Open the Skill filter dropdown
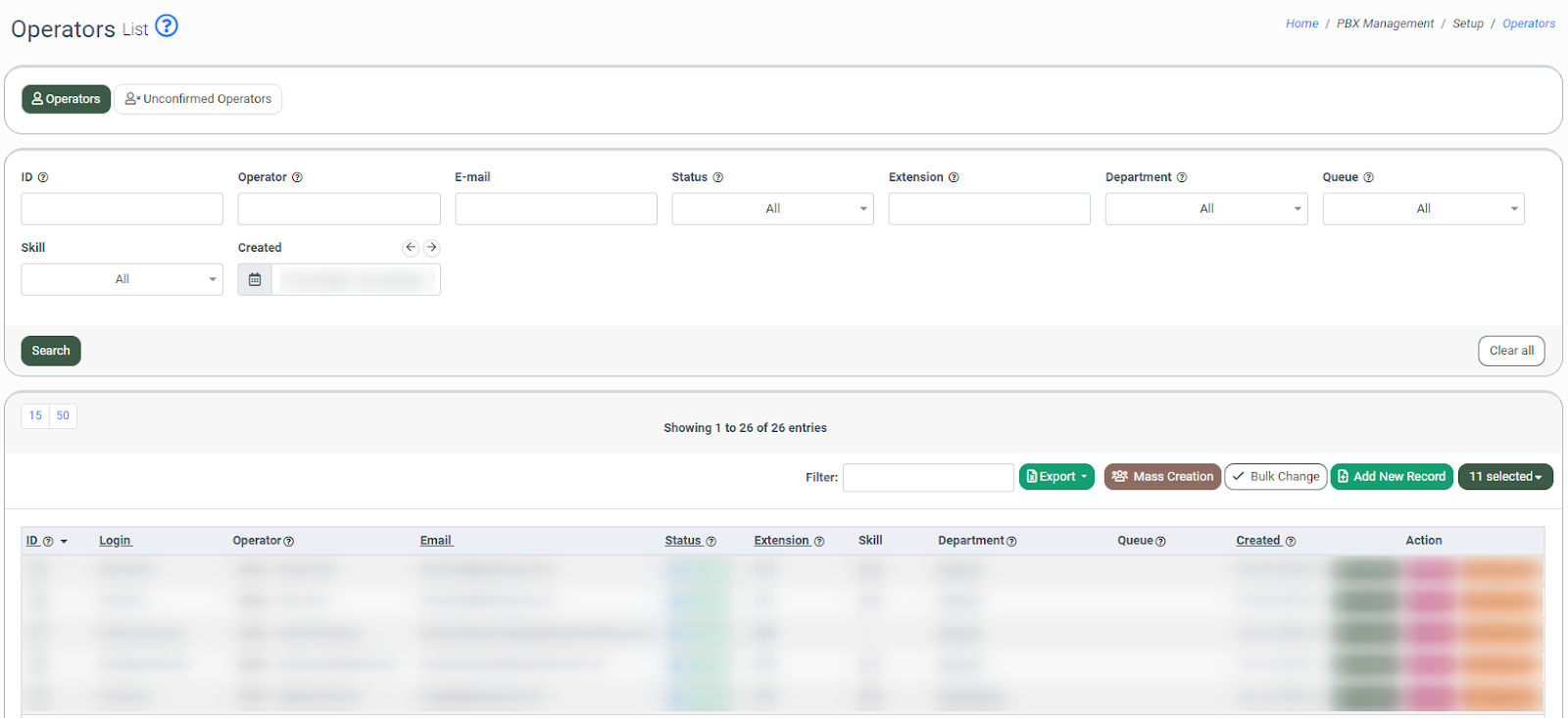Screen dimensions: 1568x718 pyautogui.click(x=122, y=279)
